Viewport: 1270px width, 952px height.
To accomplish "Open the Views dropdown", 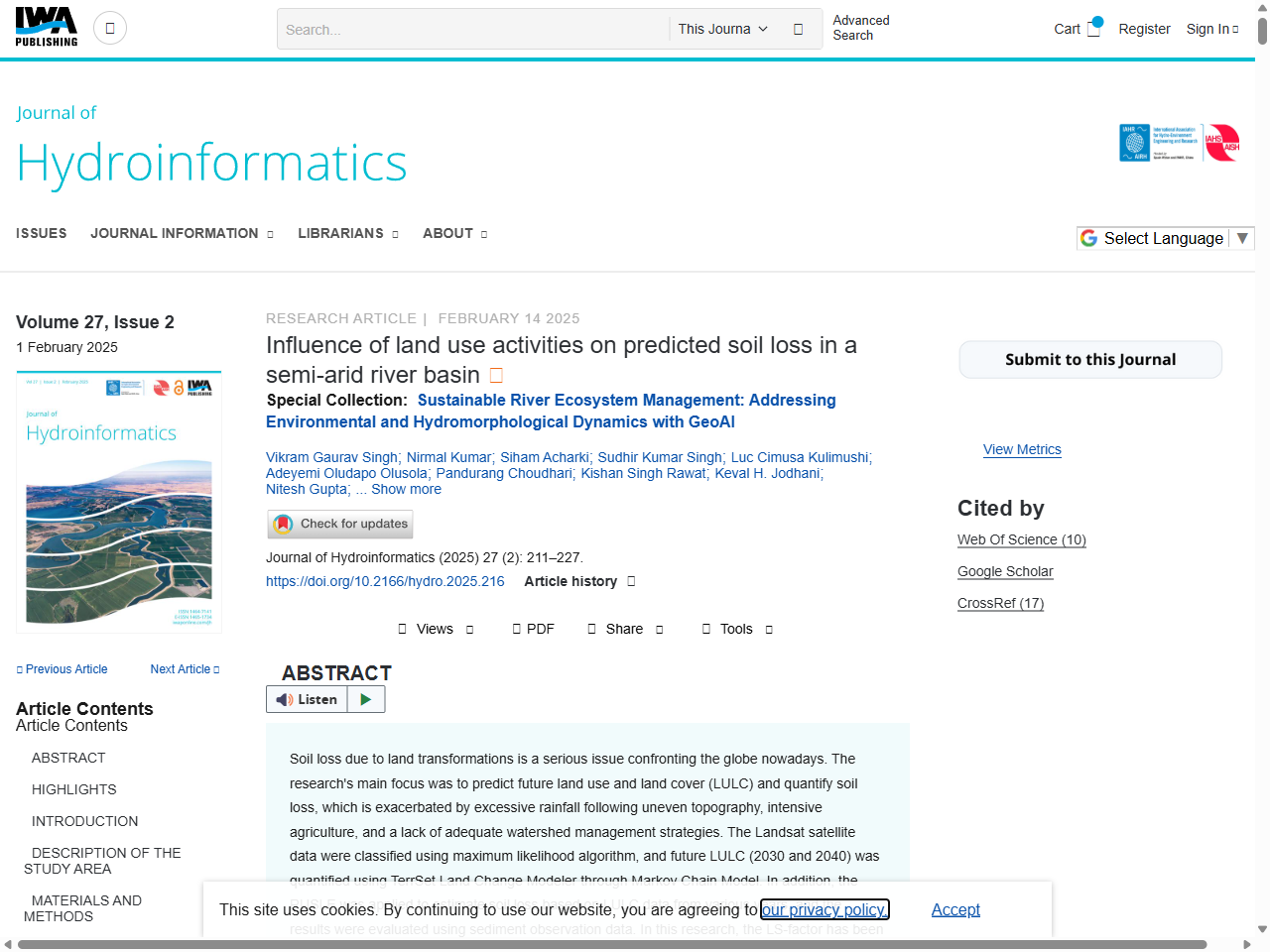I will (436, 629).
